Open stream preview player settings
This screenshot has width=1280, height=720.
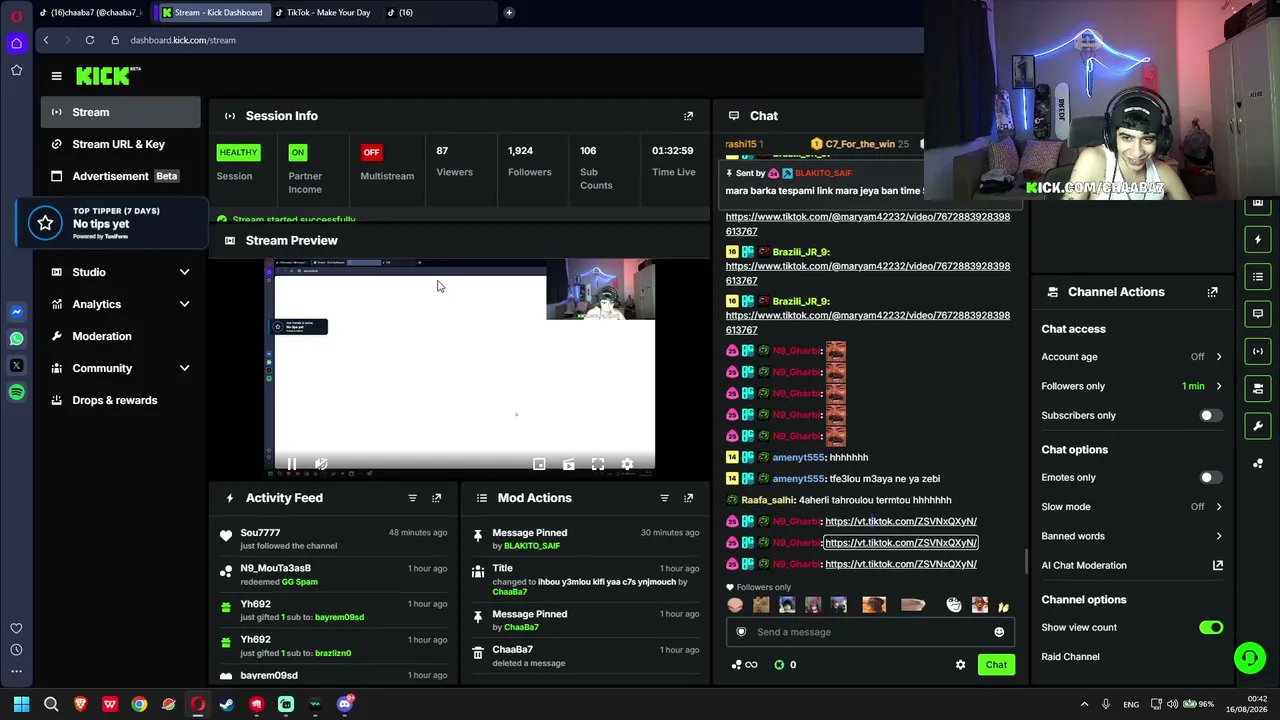coord(627,464)
